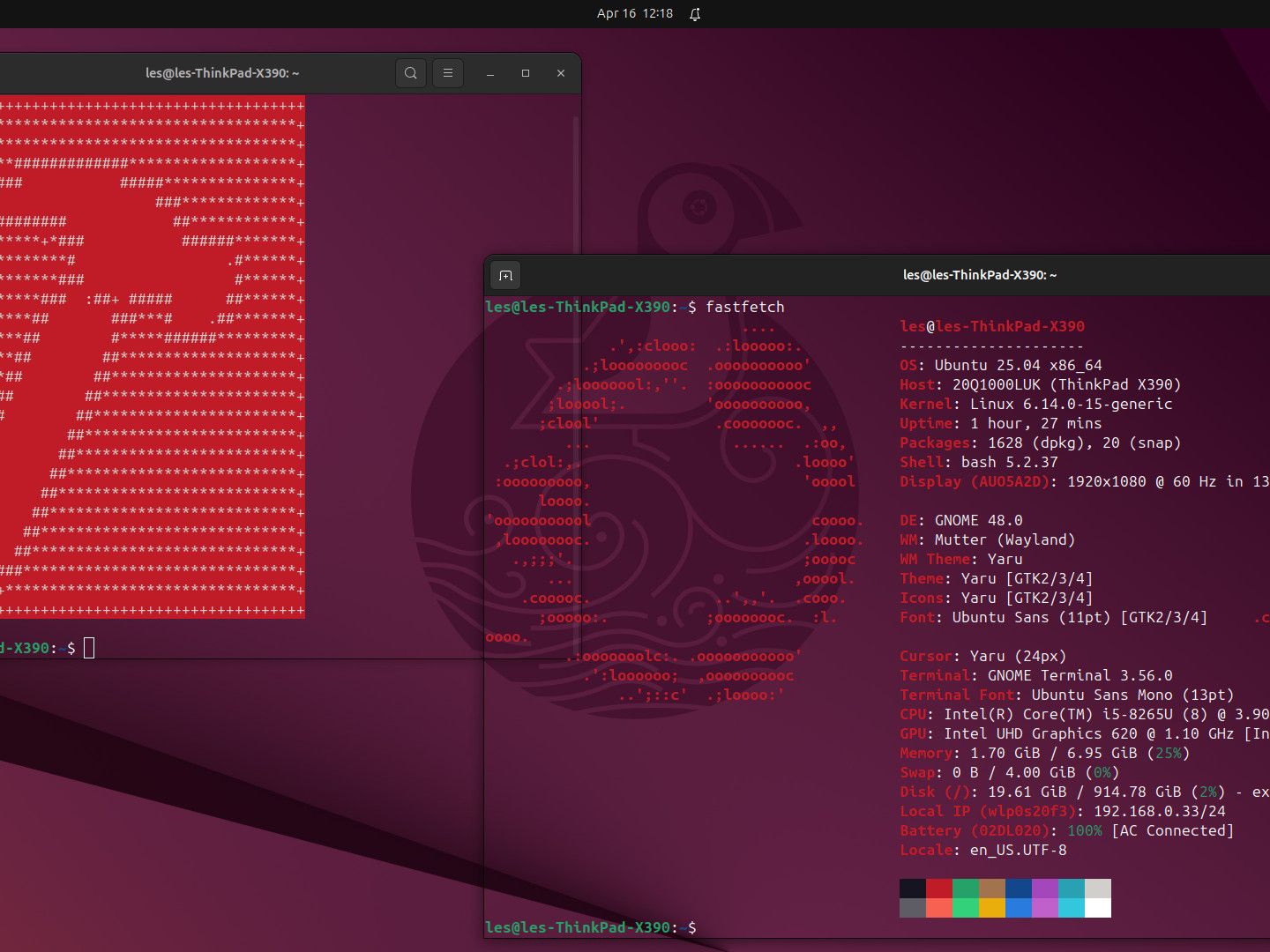
Task: Open search in the left terminal window
Action: pyautogui.click(x=410, y=73)
